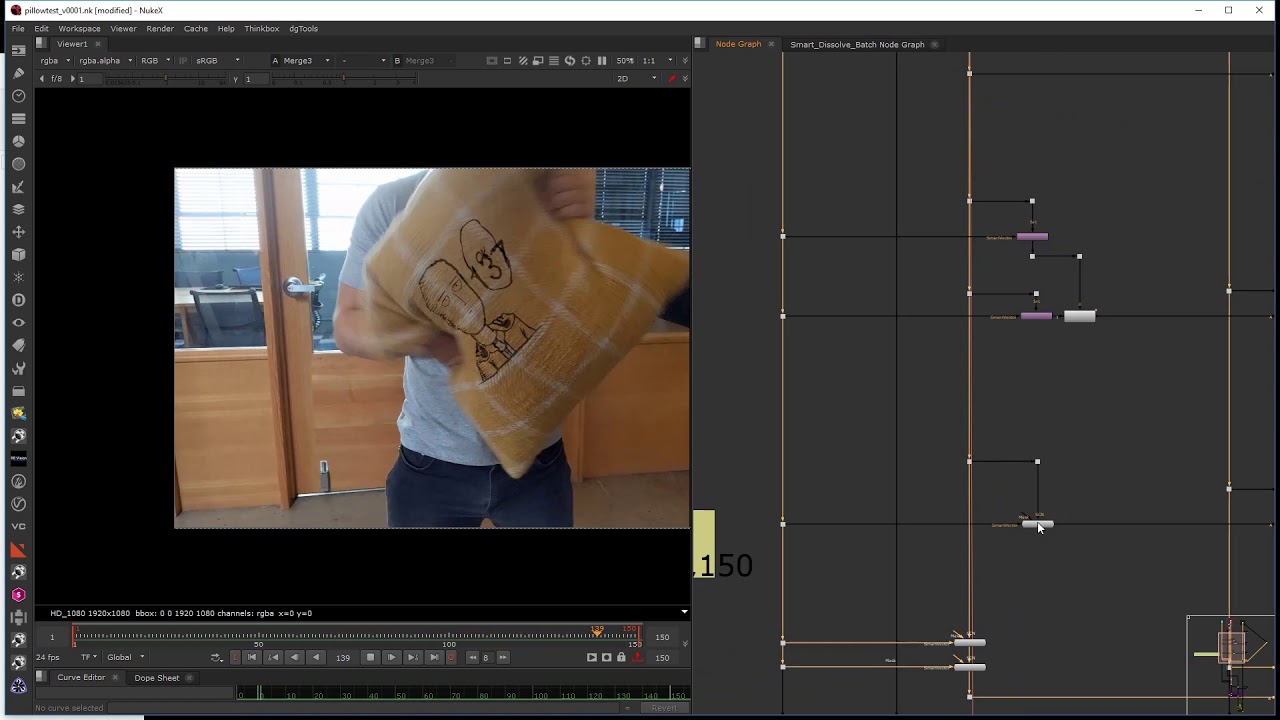Image resolution: width=1280 pixels, height=720 pixels.
Task: Open the Workspace menu
Action: point(79,29)
